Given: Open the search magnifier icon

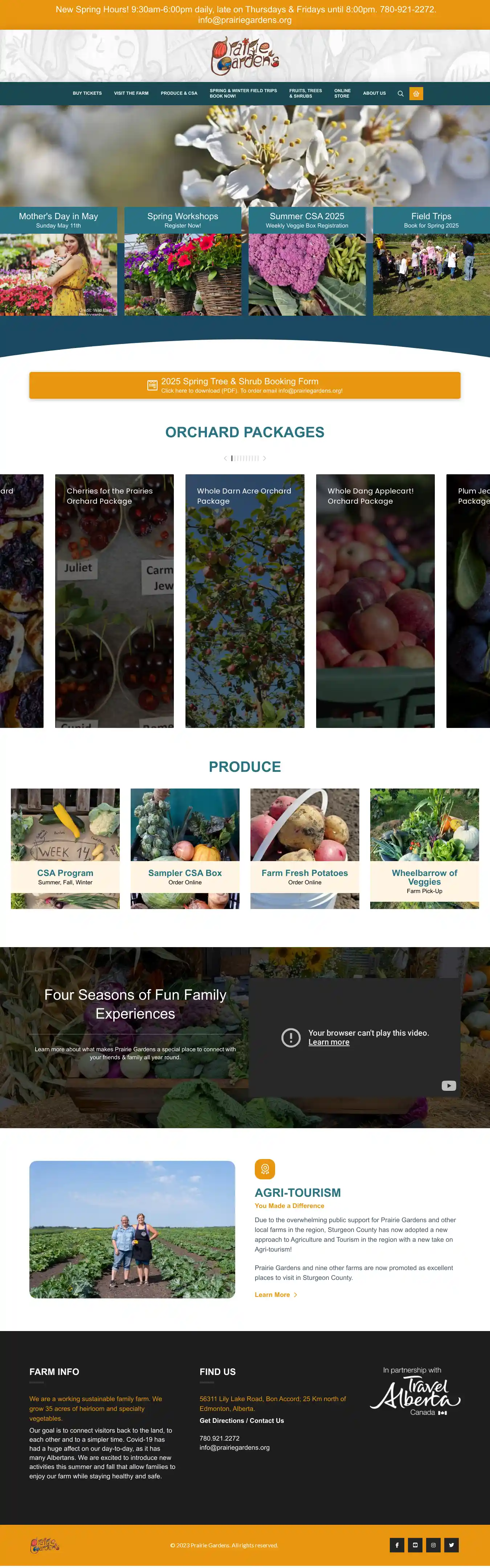Looking at the screenshot, I should click(x=400, y=94).
